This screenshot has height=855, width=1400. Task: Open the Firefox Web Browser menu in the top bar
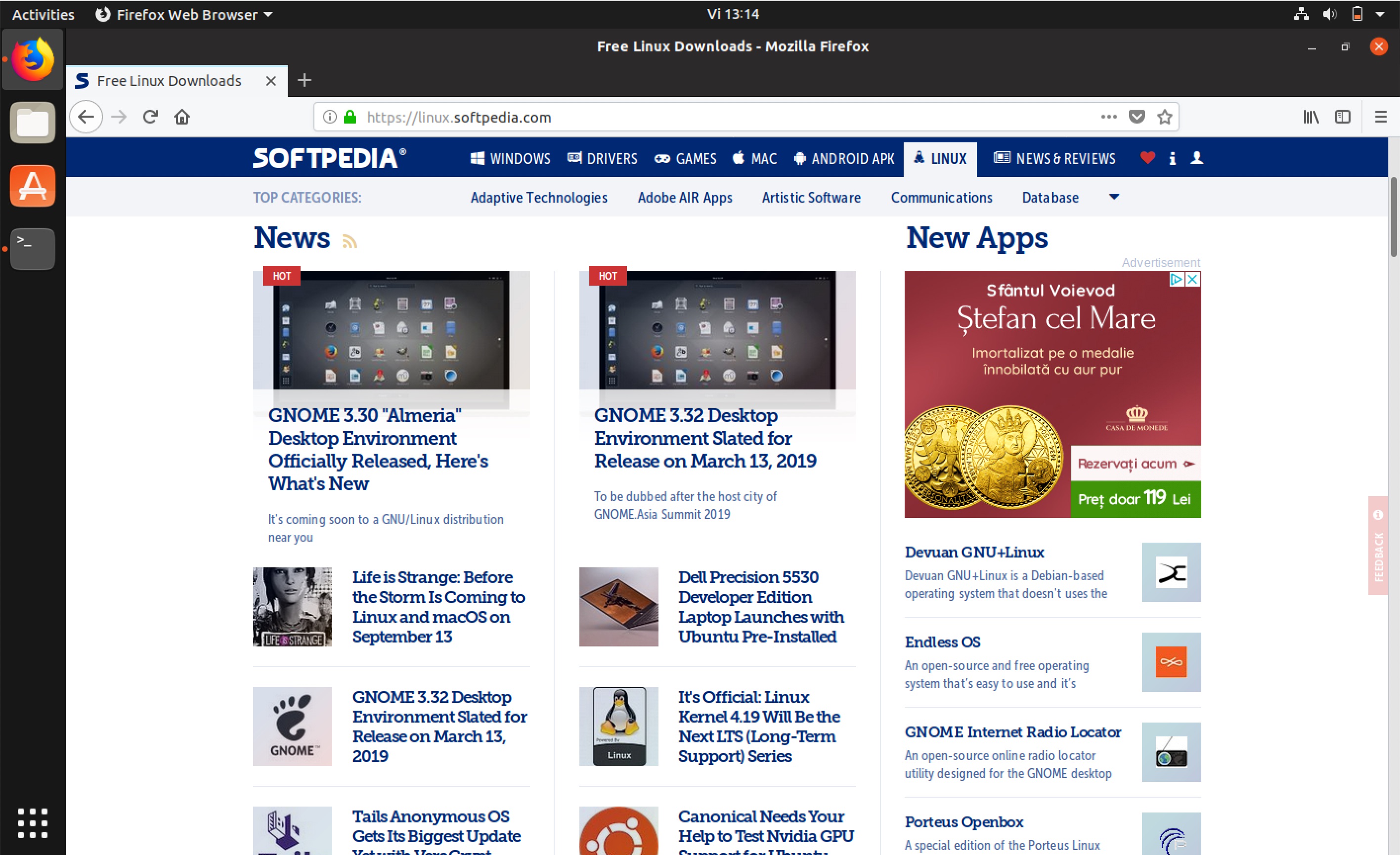(183, 14)
